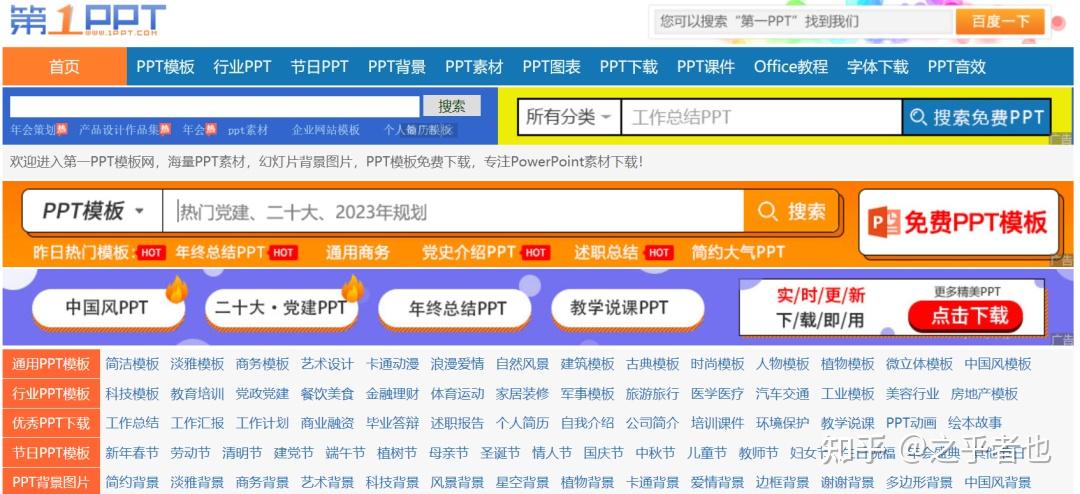
Task: Click the 教学说课PPT pill button
Action: pos(627,308)
